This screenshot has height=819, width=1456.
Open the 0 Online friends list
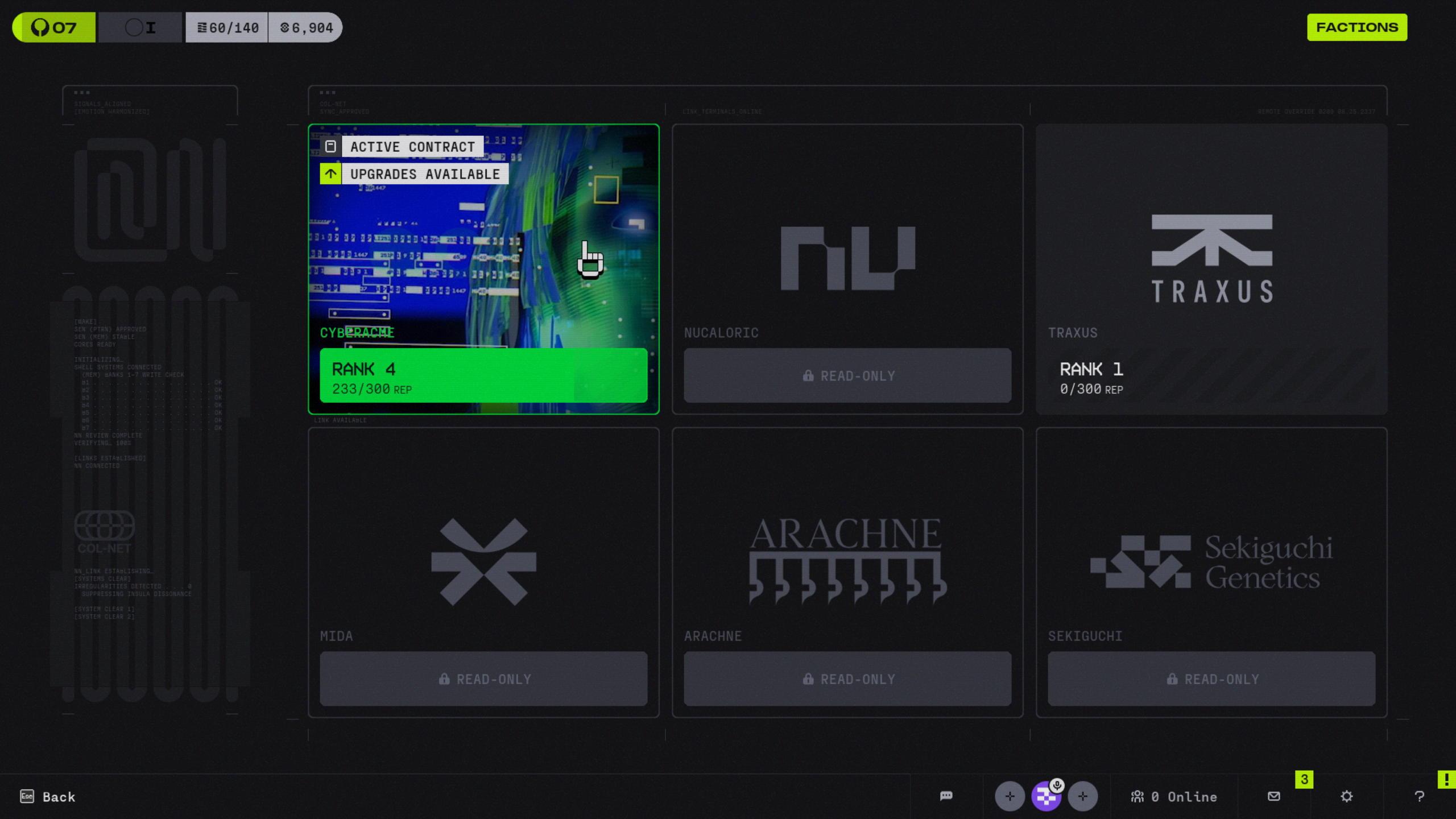pos(1174,796)
